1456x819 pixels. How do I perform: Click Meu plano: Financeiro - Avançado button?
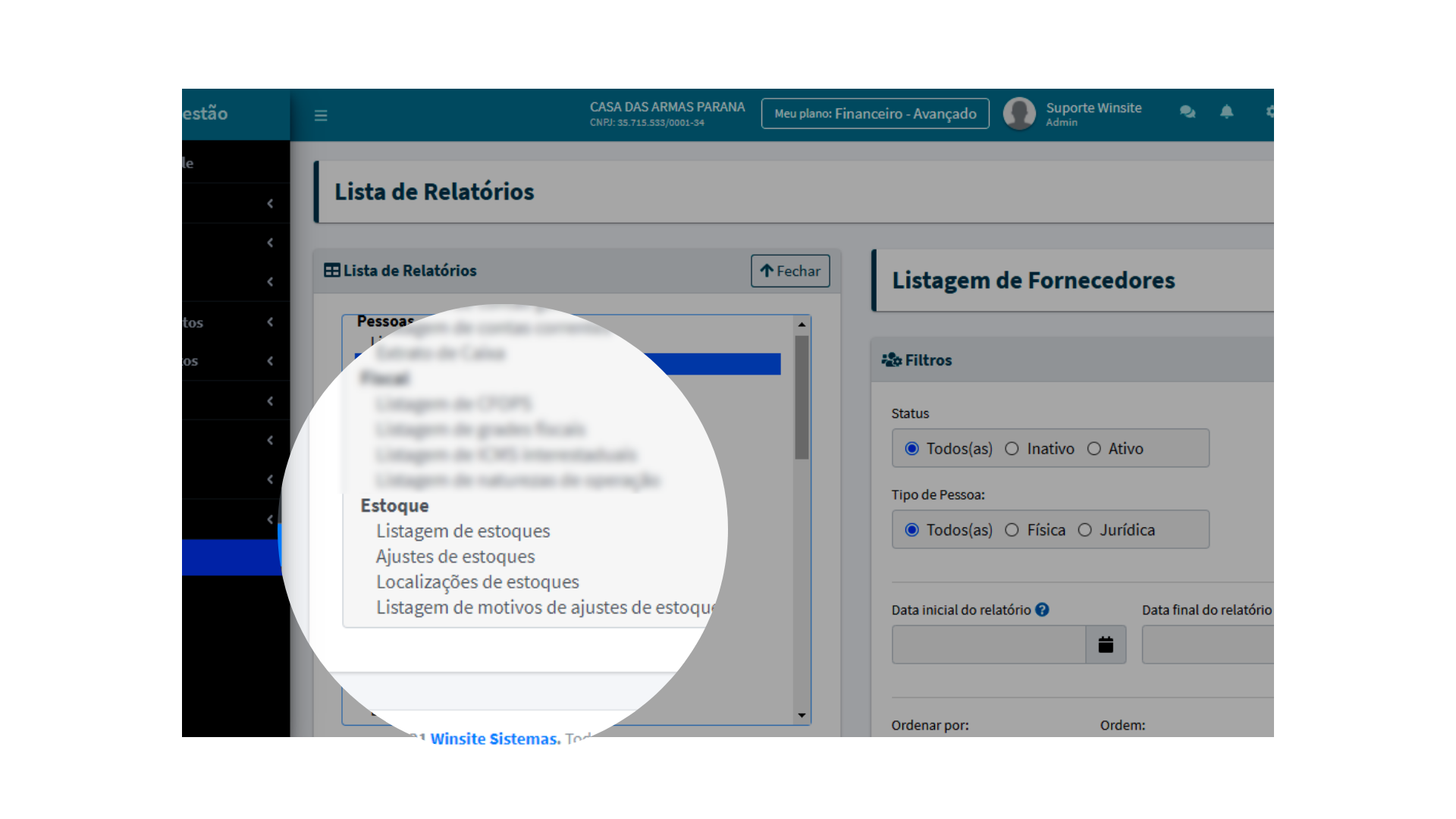[875, 114]
